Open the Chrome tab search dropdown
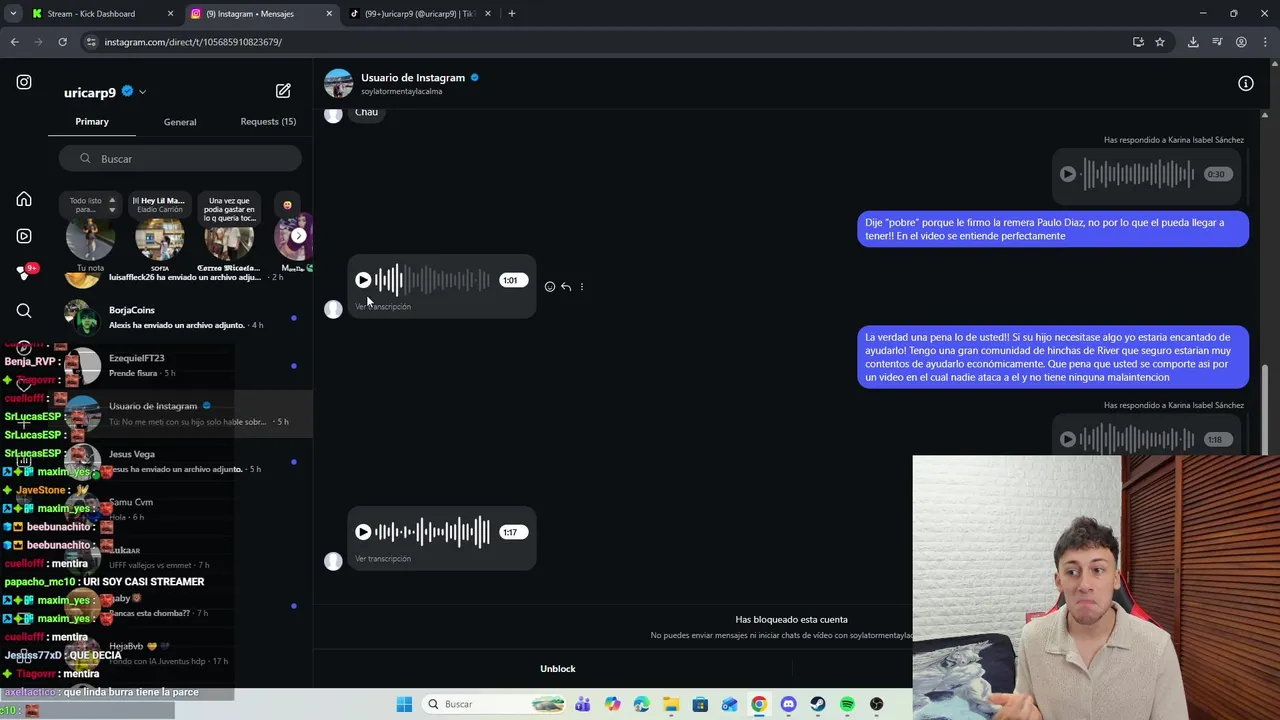Viewport: 1280px width, 720px height. pos(13,14)
